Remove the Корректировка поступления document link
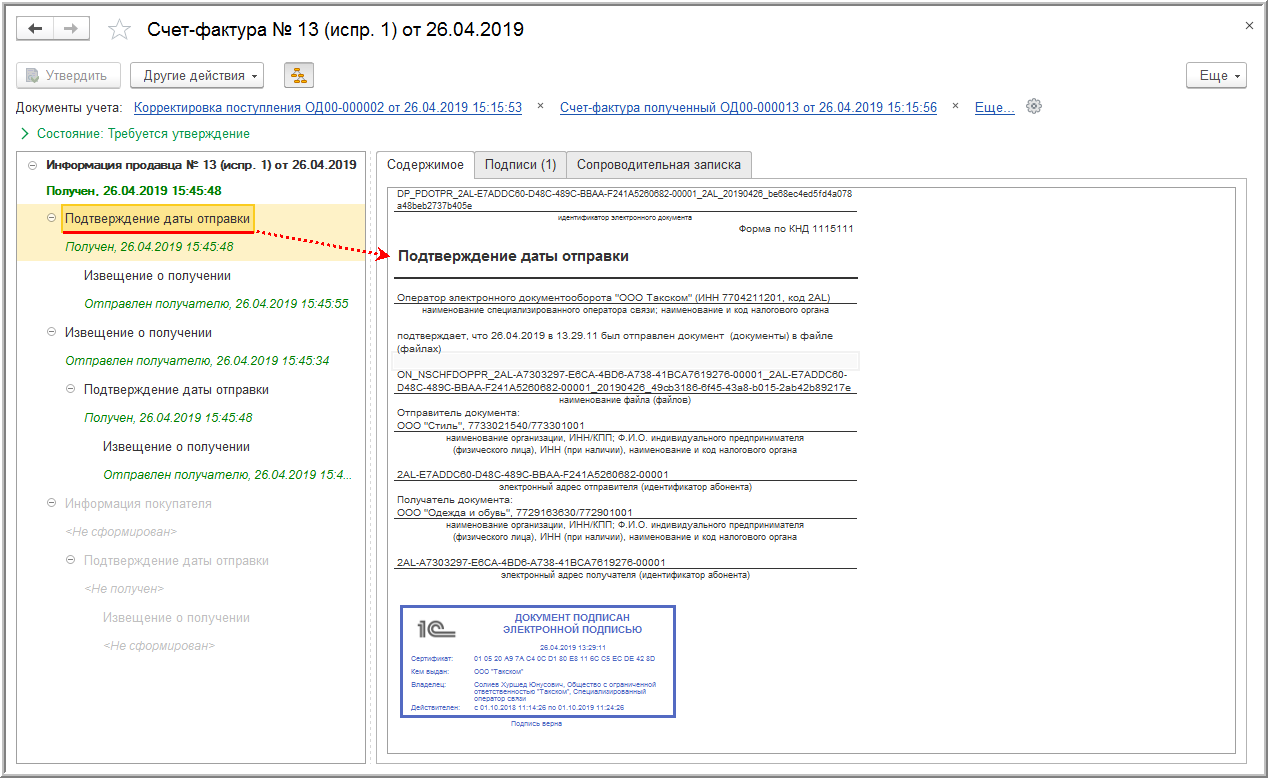 pyautogui.click(x=540, y=106)
